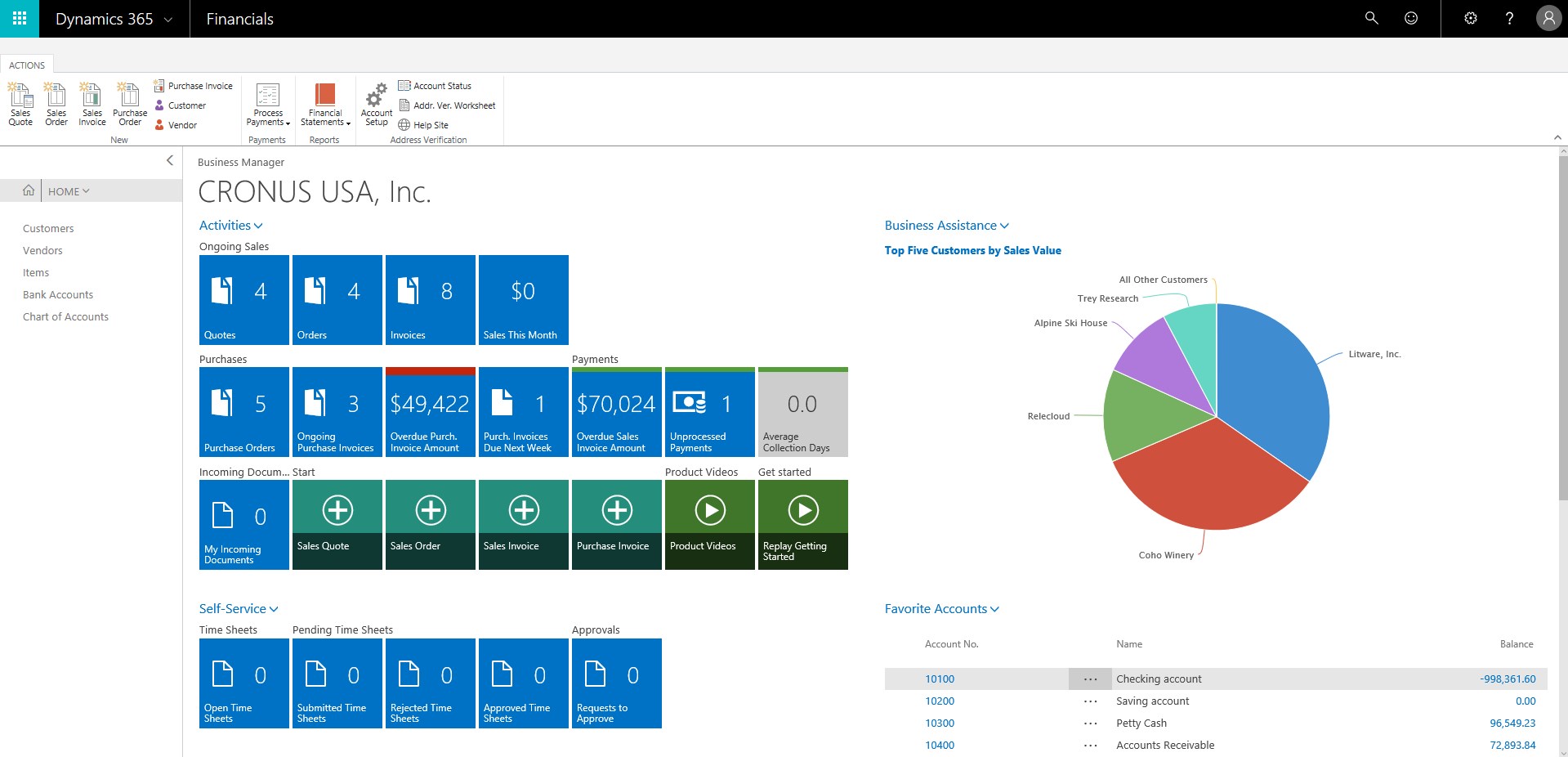Open the HOME navigation dropdown
Image resolution: width=1568 pixels, height=757 pixels.
[x=69, y=191]
